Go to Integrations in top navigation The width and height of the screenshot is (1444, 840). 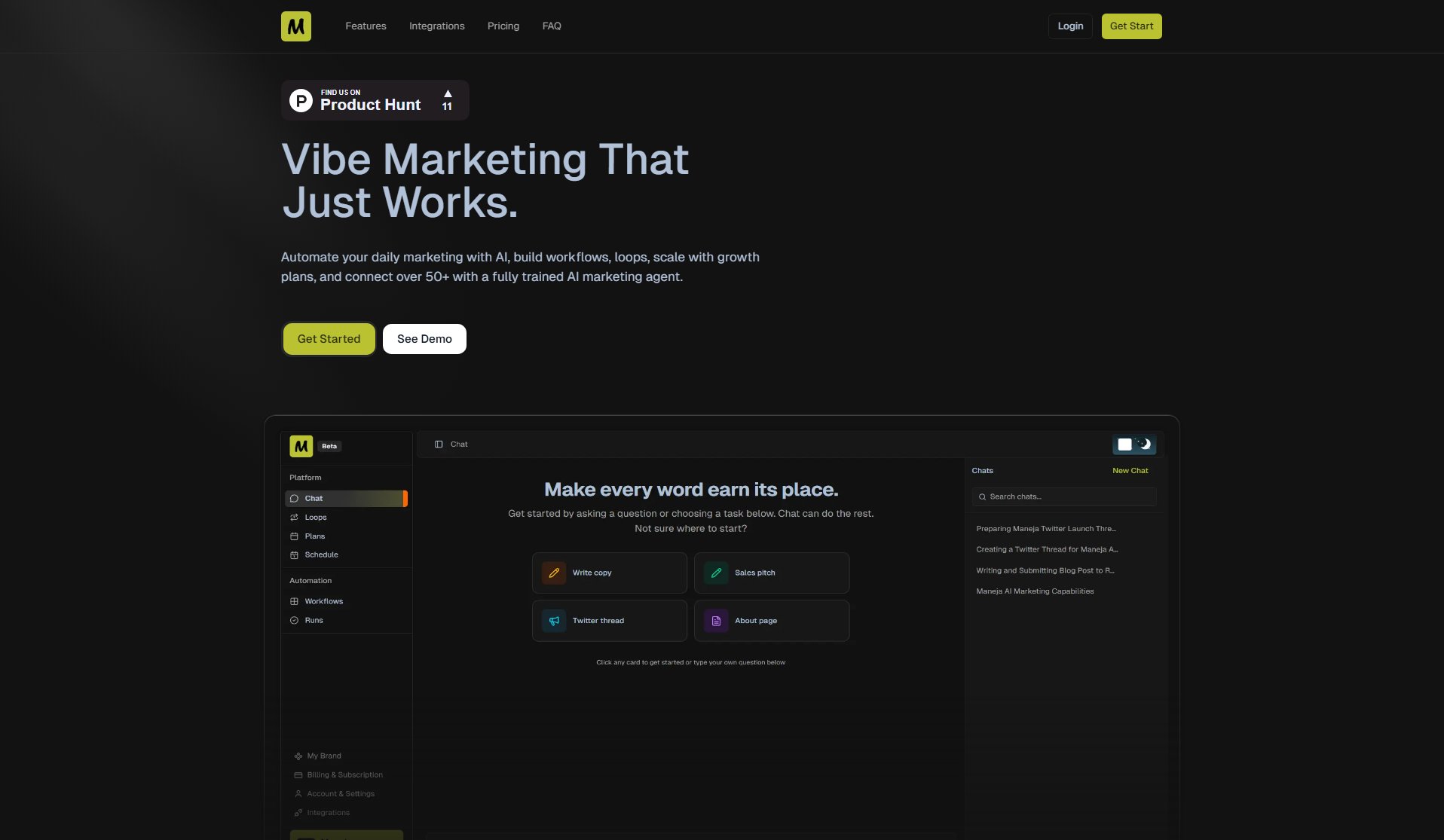[436, 26]
